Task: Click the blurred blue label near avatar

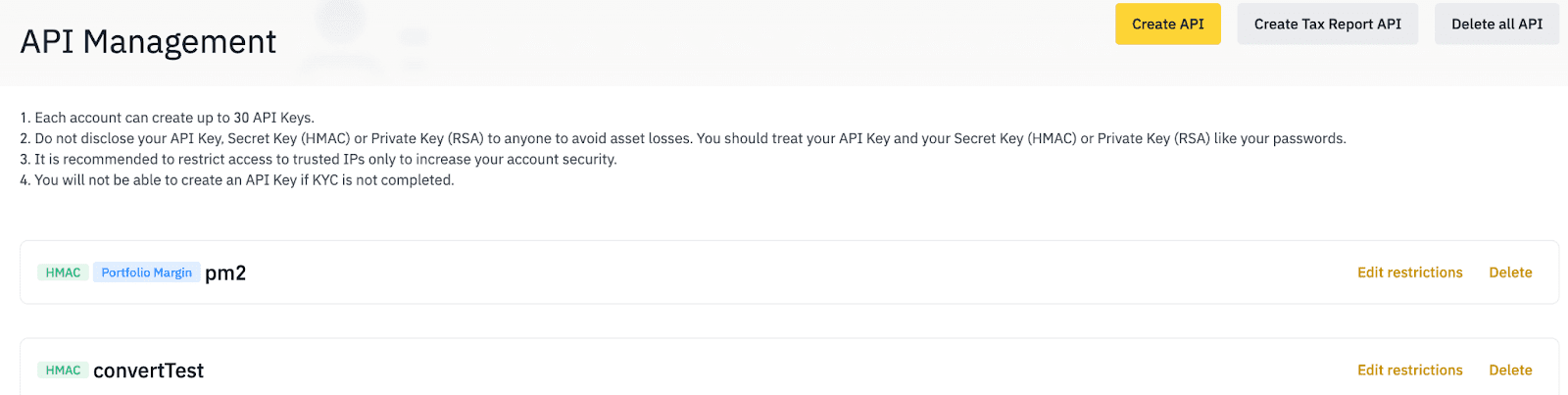Action: (x=414, y=36)
